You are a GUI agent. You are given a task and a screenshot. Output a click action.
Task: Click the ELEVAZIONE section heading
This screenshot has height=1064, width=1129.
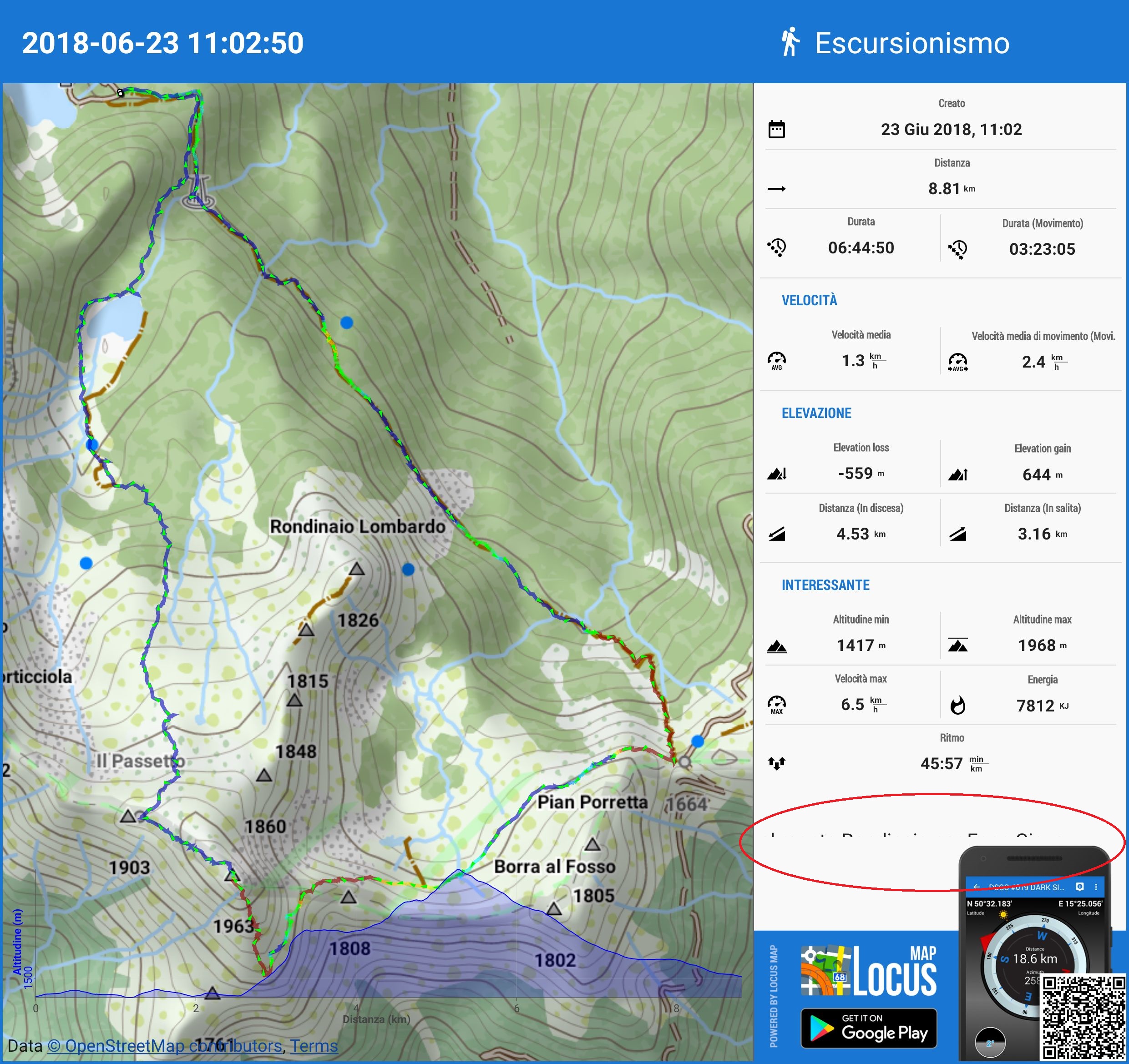tap(816, 413)
